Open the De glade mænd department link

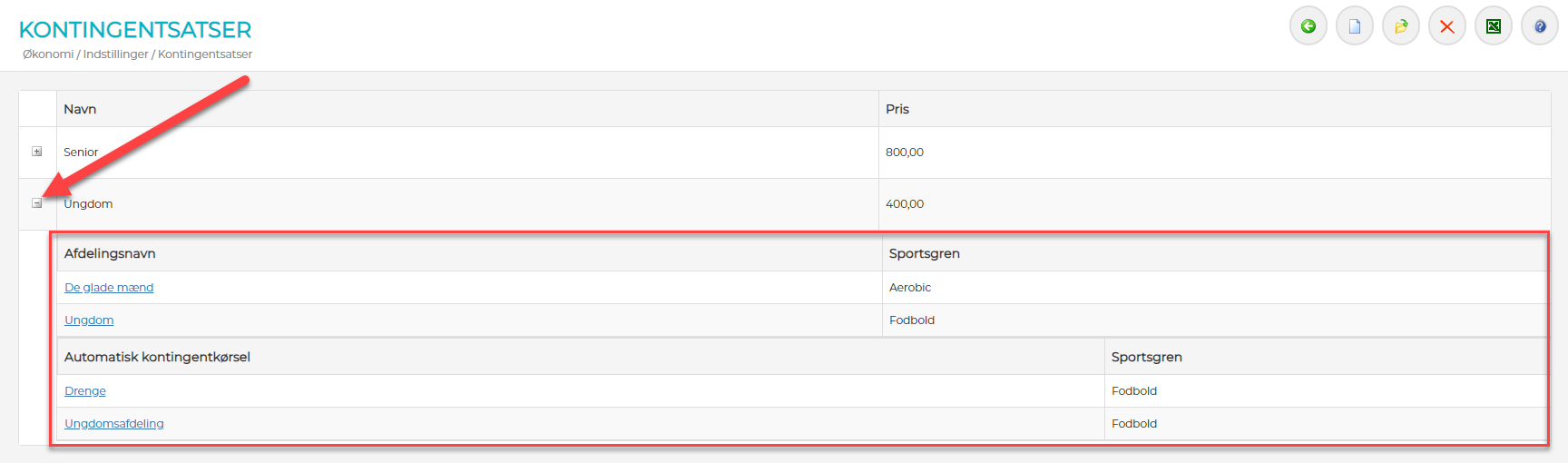coord(109,288)
